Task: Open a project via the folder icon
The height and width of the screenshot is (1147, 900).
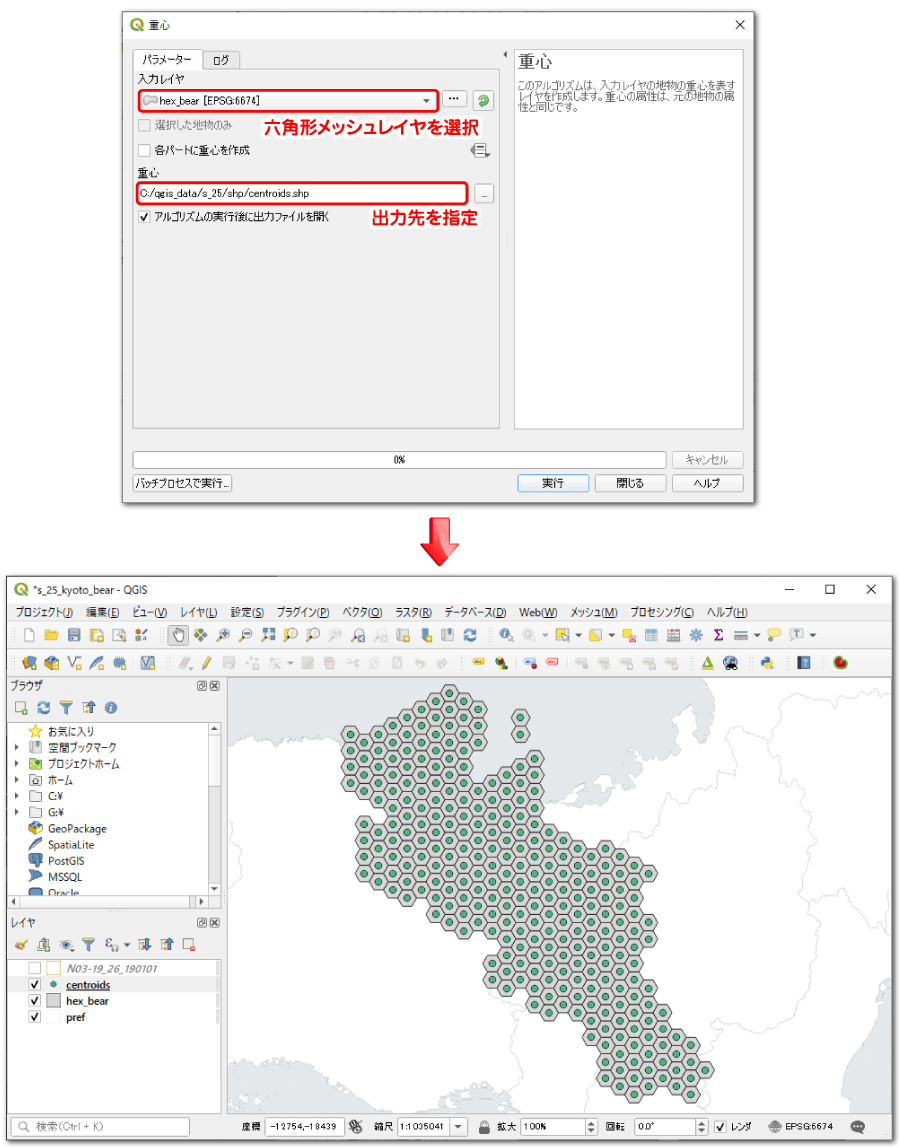Action: [51, 635]
